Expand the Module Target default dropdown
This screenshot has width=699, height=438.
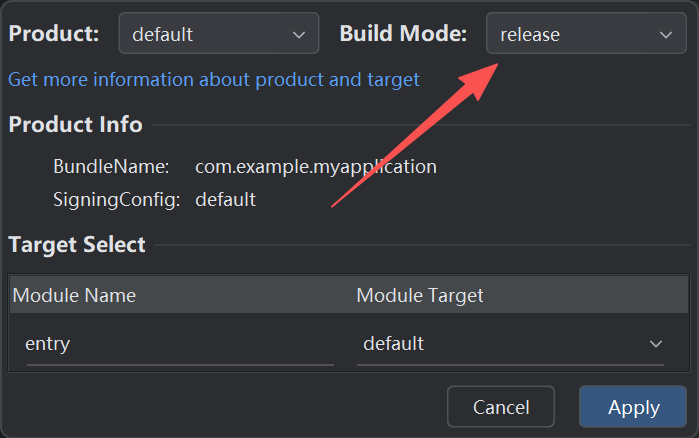[x=510, y=344]
